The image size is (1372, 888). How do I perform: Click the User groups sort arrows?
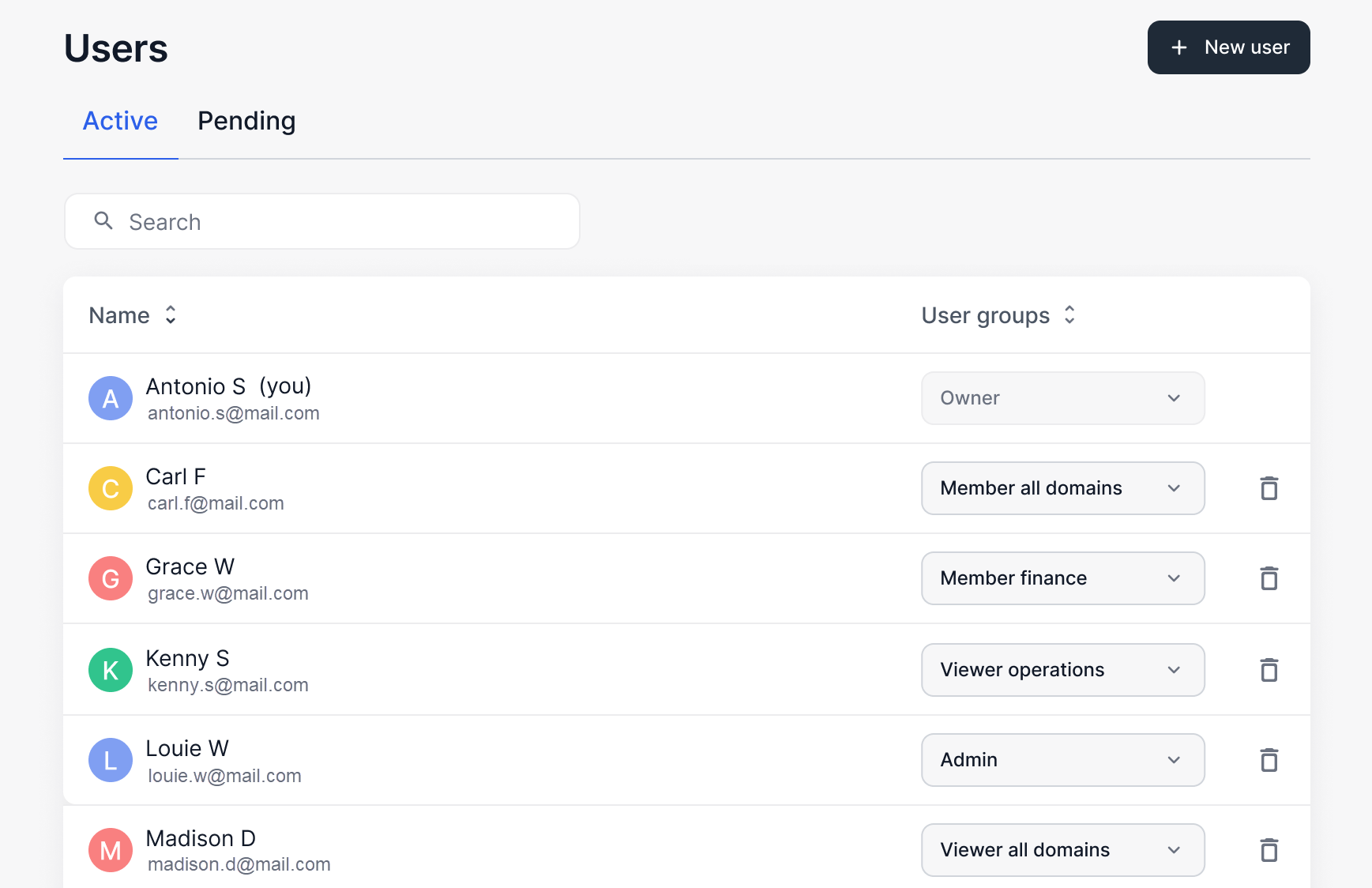(1069, 315)
